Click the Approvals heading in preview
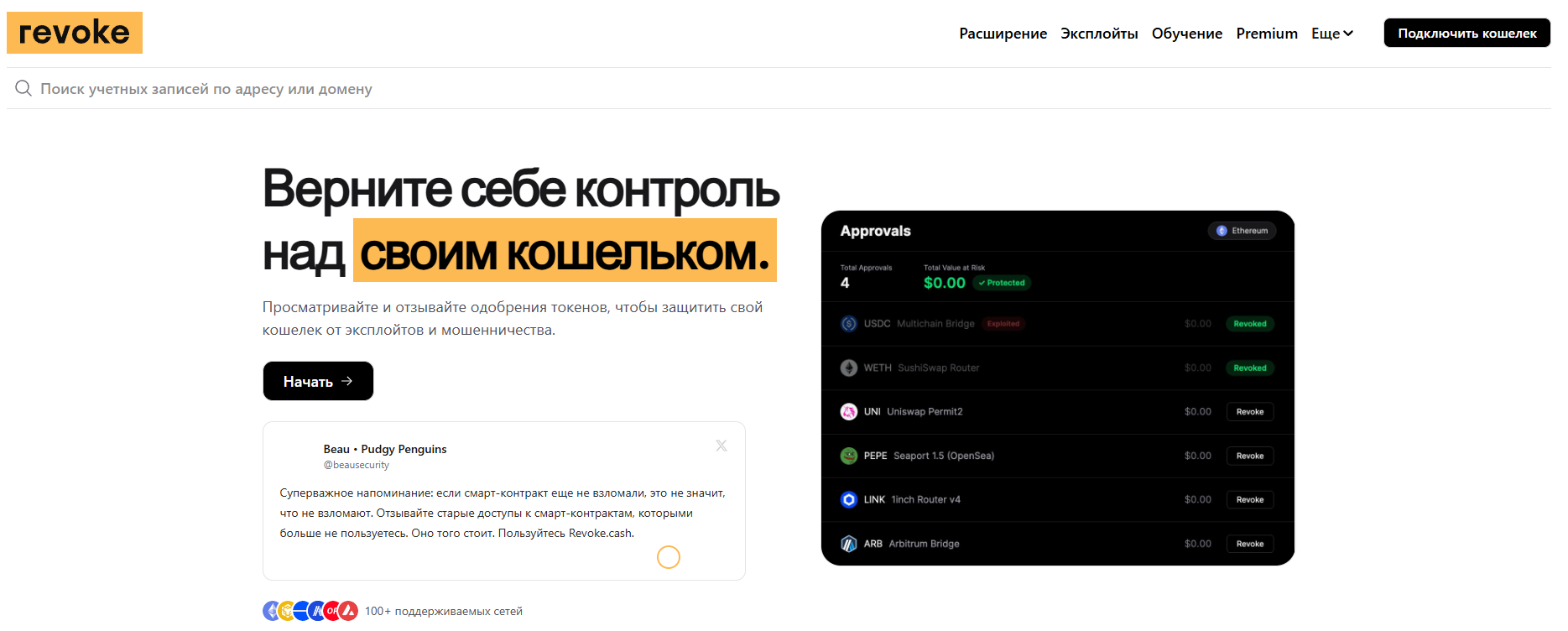Screen dimensions: 1568x631 [x=875, y=231]
